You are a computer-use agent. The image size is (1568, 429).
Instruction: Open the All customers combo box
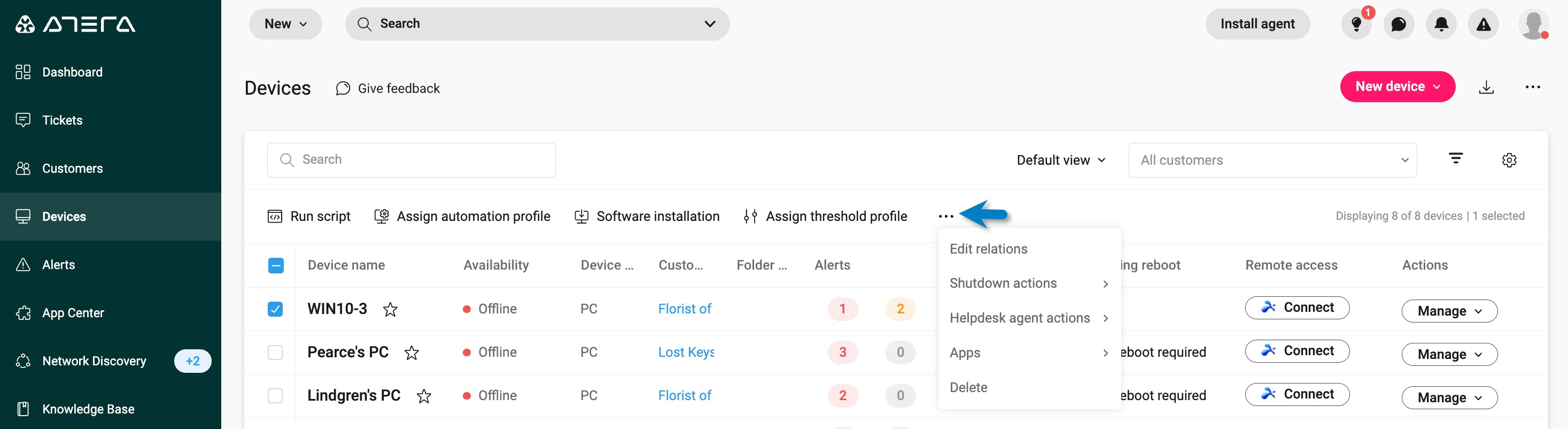(x=1272, y=159)
